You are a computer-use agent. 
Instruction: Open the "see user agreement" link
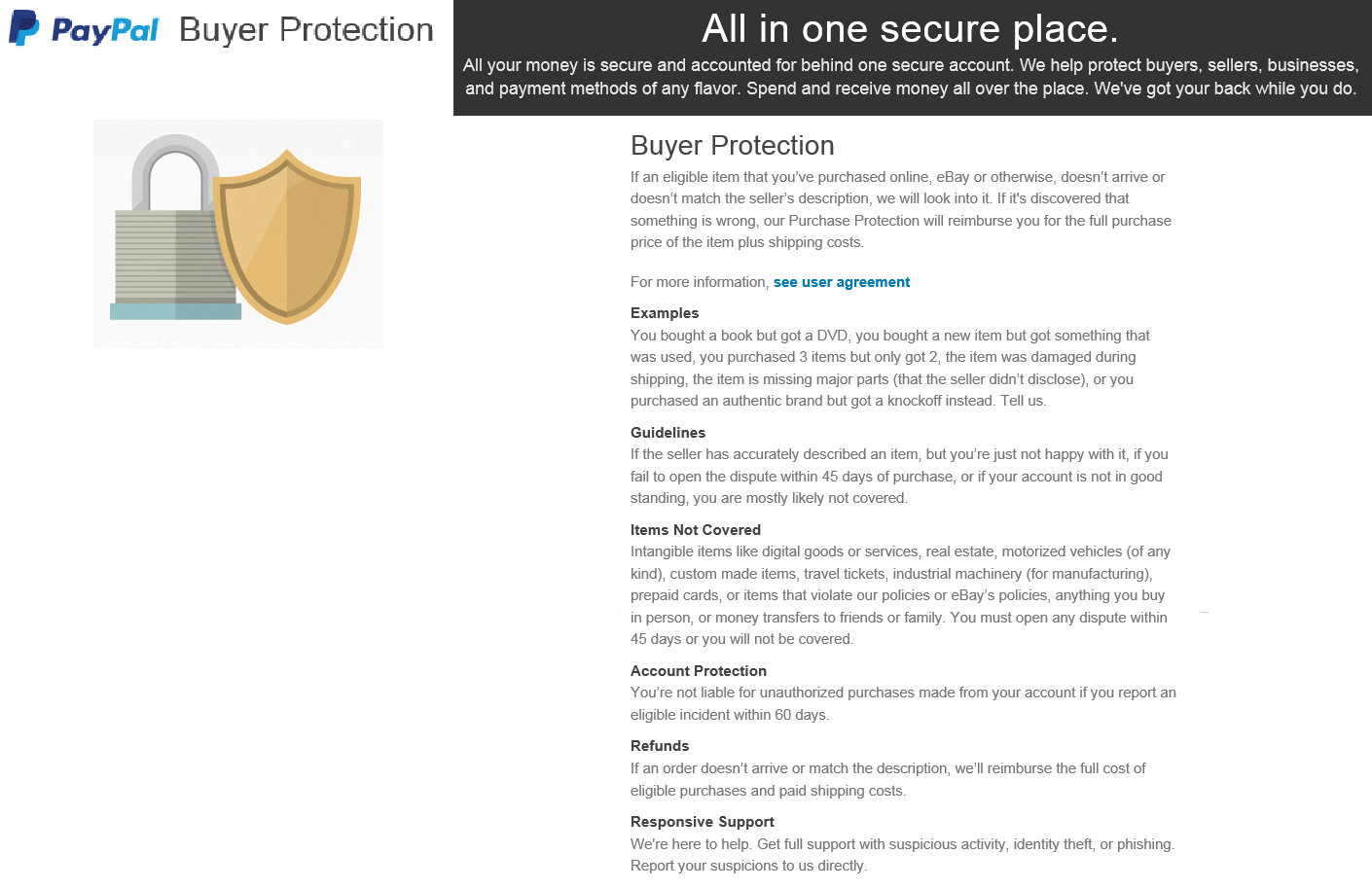842,282
